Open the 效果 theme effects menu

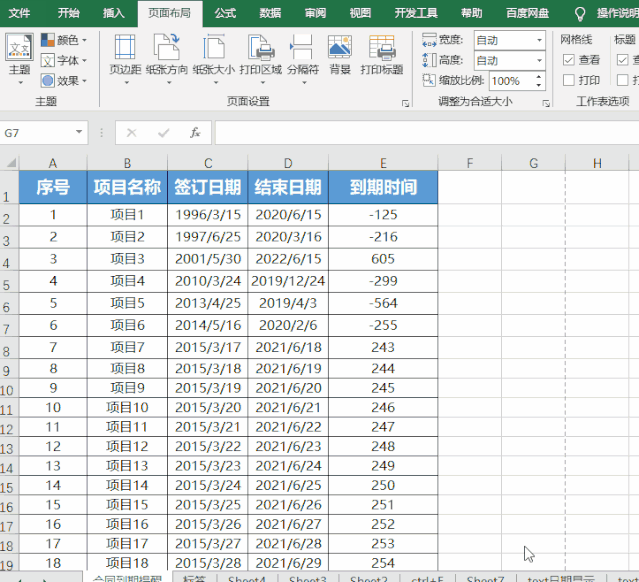click(64, 81)
